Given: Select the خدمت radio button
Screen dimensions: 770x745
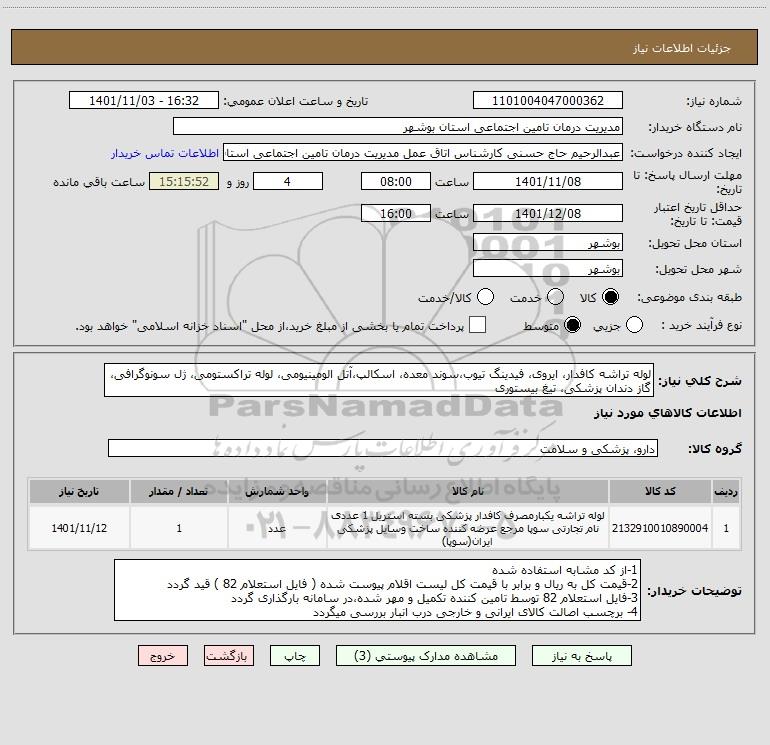Looking at the screenshot, I should pyautogui.click(x=555, y=297).
